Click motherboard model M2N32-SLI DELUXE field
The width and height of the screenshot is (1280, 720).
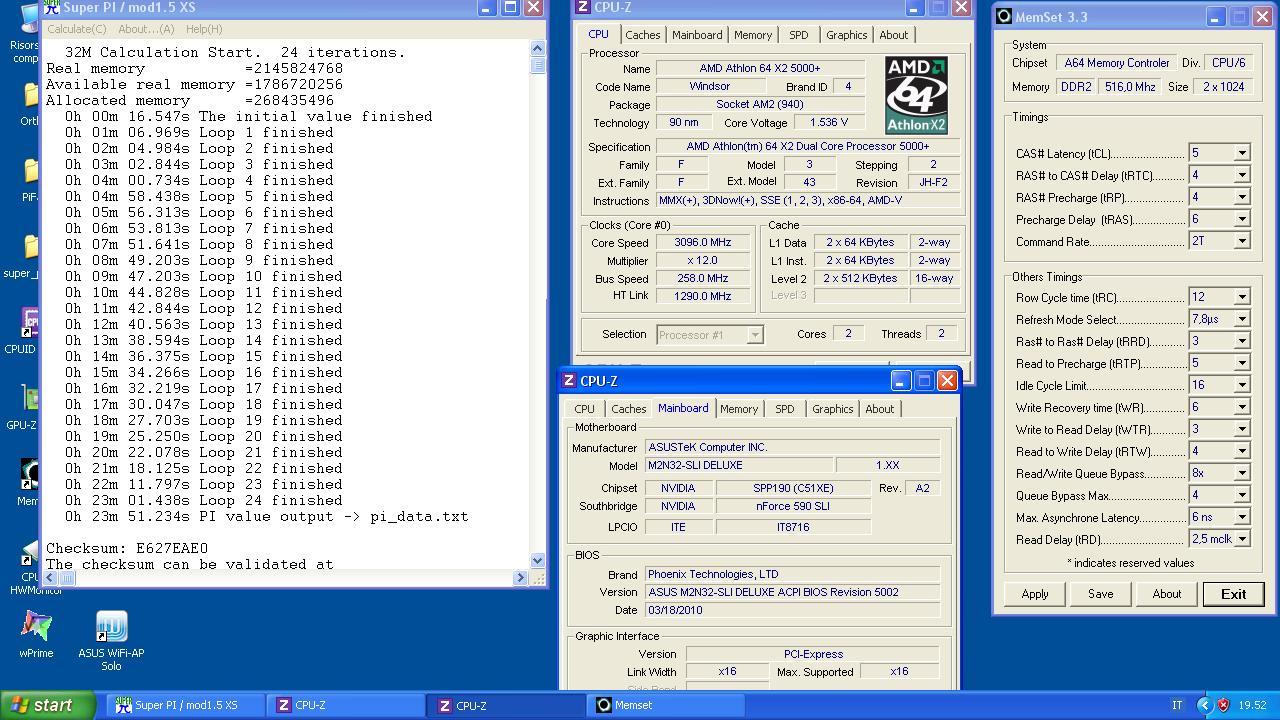738,466
